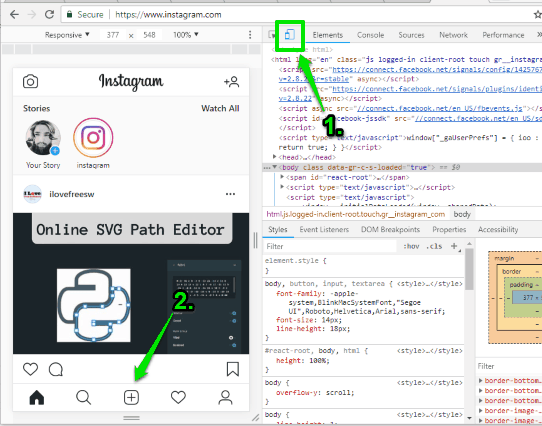Open post options three-dot menu
The image size is (542, 426).
[231, 194]
